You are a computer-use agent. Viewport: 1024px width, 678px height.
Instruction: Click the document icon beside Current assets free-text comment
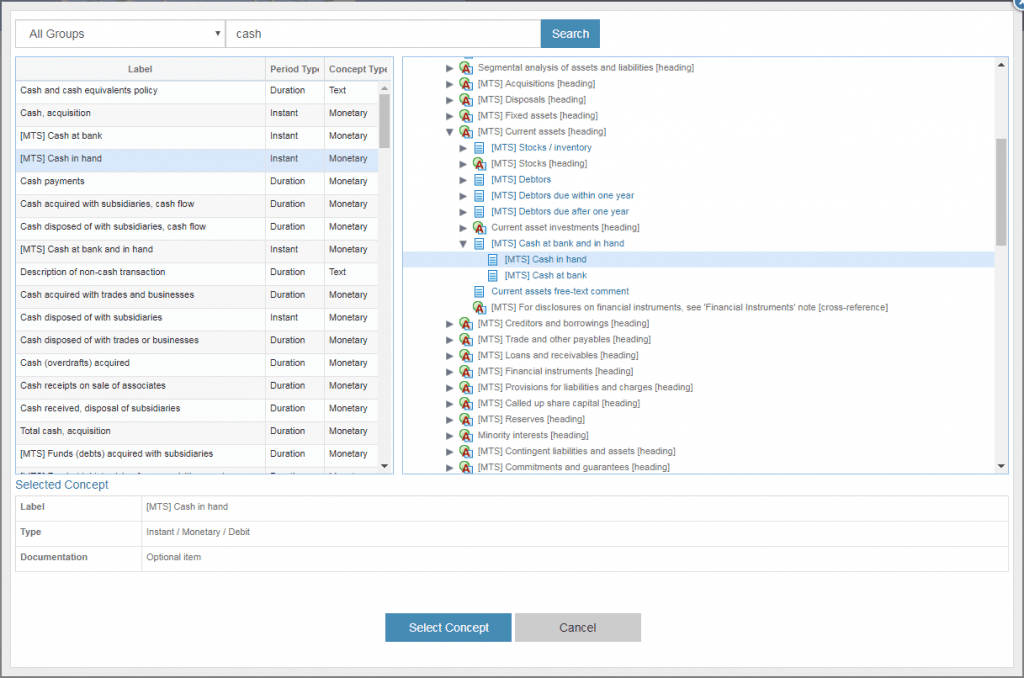[478, 291]
